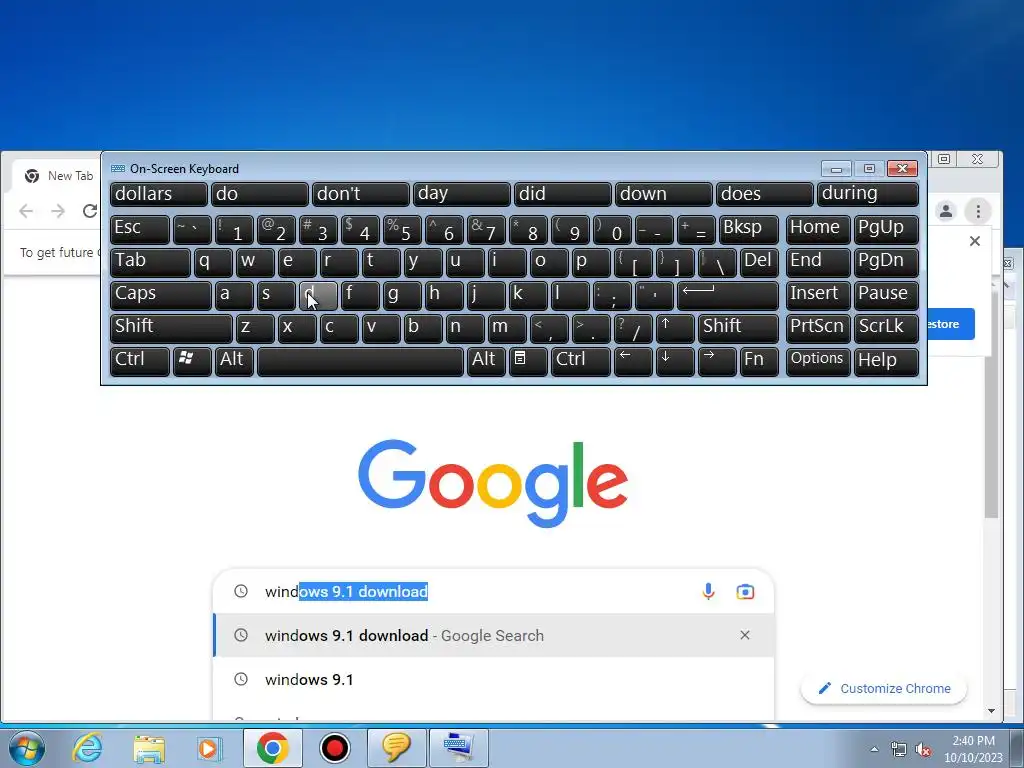
Task: Go forward using Chrome's forward arrow
Action: click(58, 211)
